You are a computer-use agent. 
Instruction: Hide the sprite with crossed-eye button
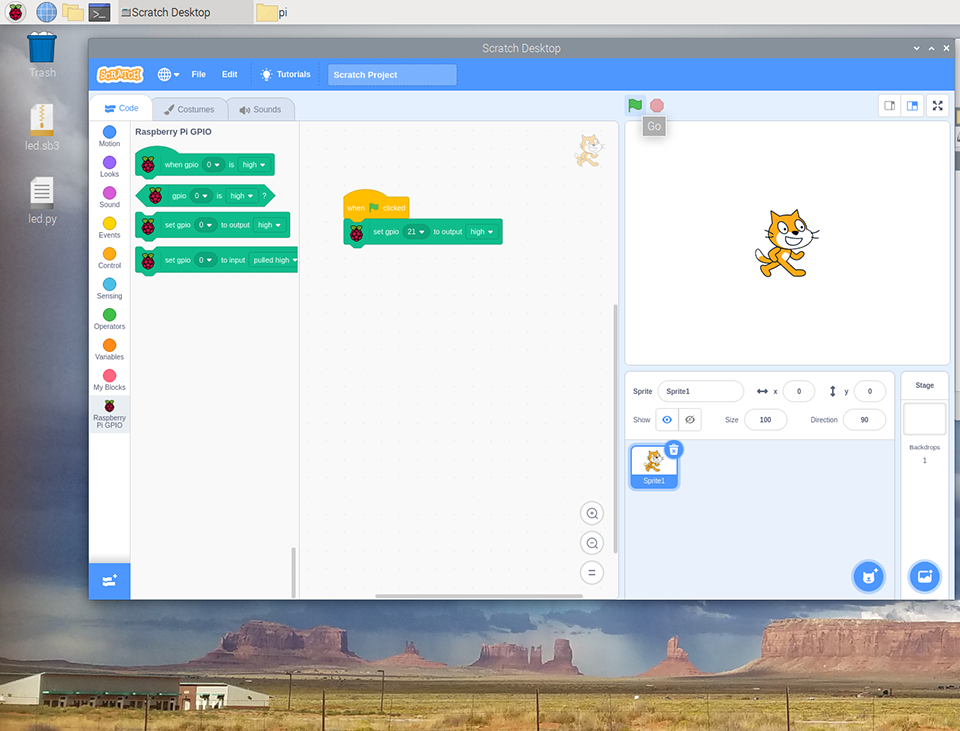coord(690,420)
